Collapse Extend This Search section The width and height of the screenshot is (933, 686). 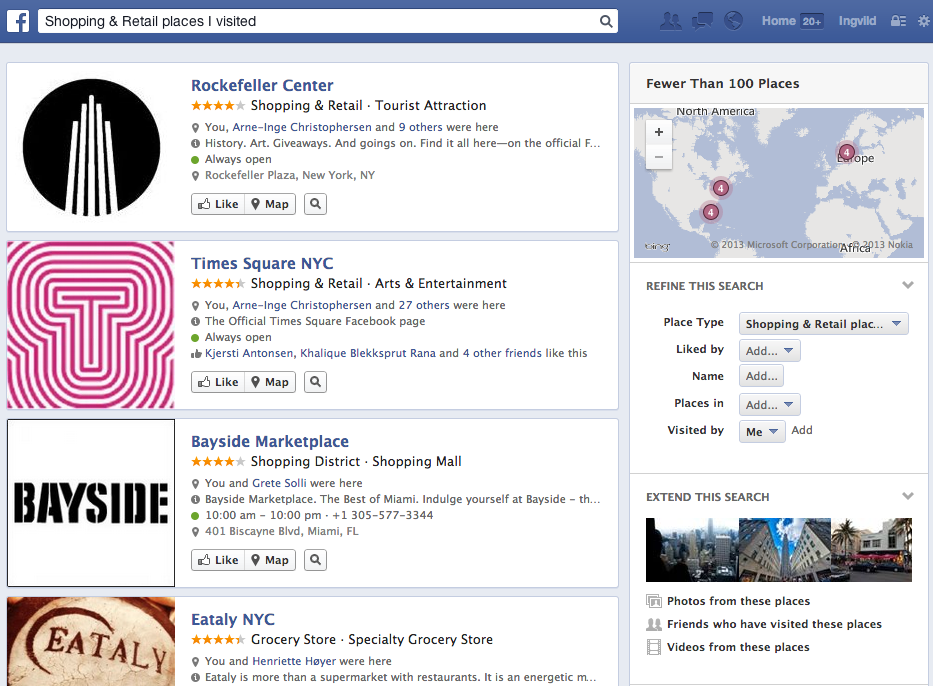[907, 496]
